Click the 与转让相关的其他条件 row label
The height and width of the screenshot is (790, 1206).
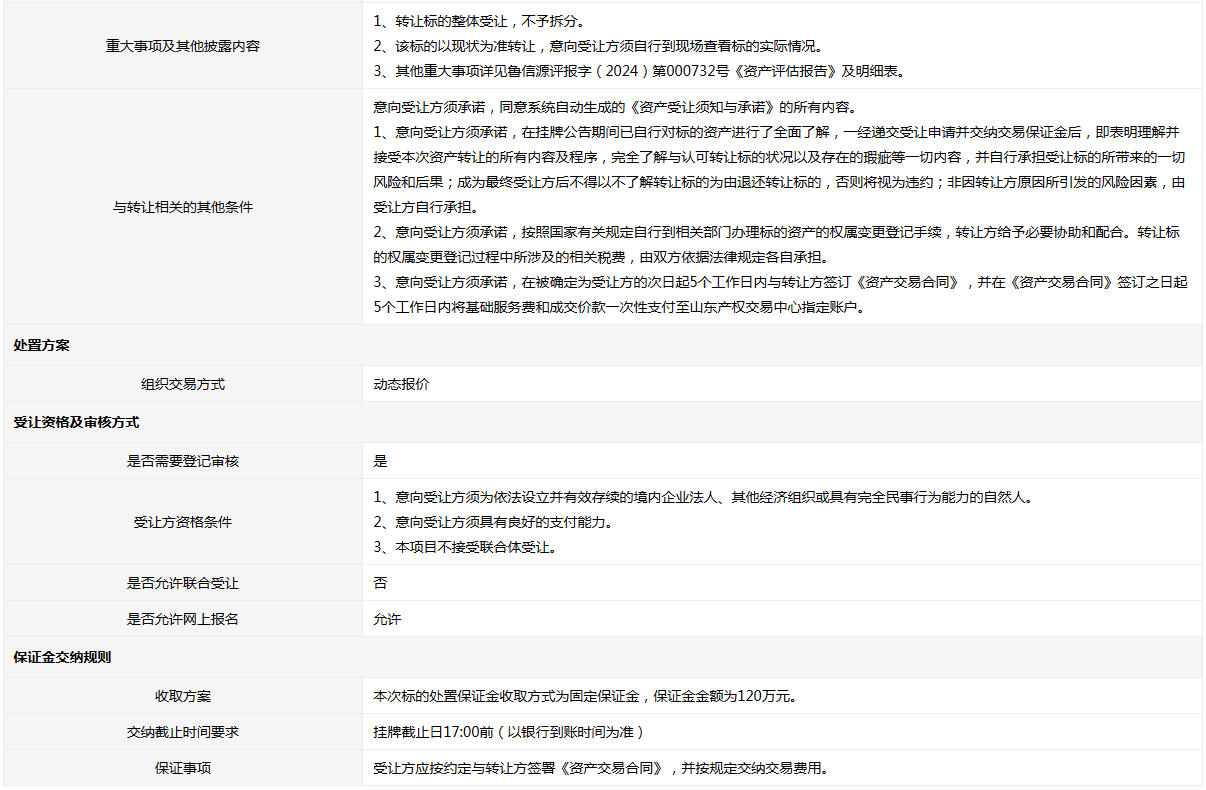[182, 207]
